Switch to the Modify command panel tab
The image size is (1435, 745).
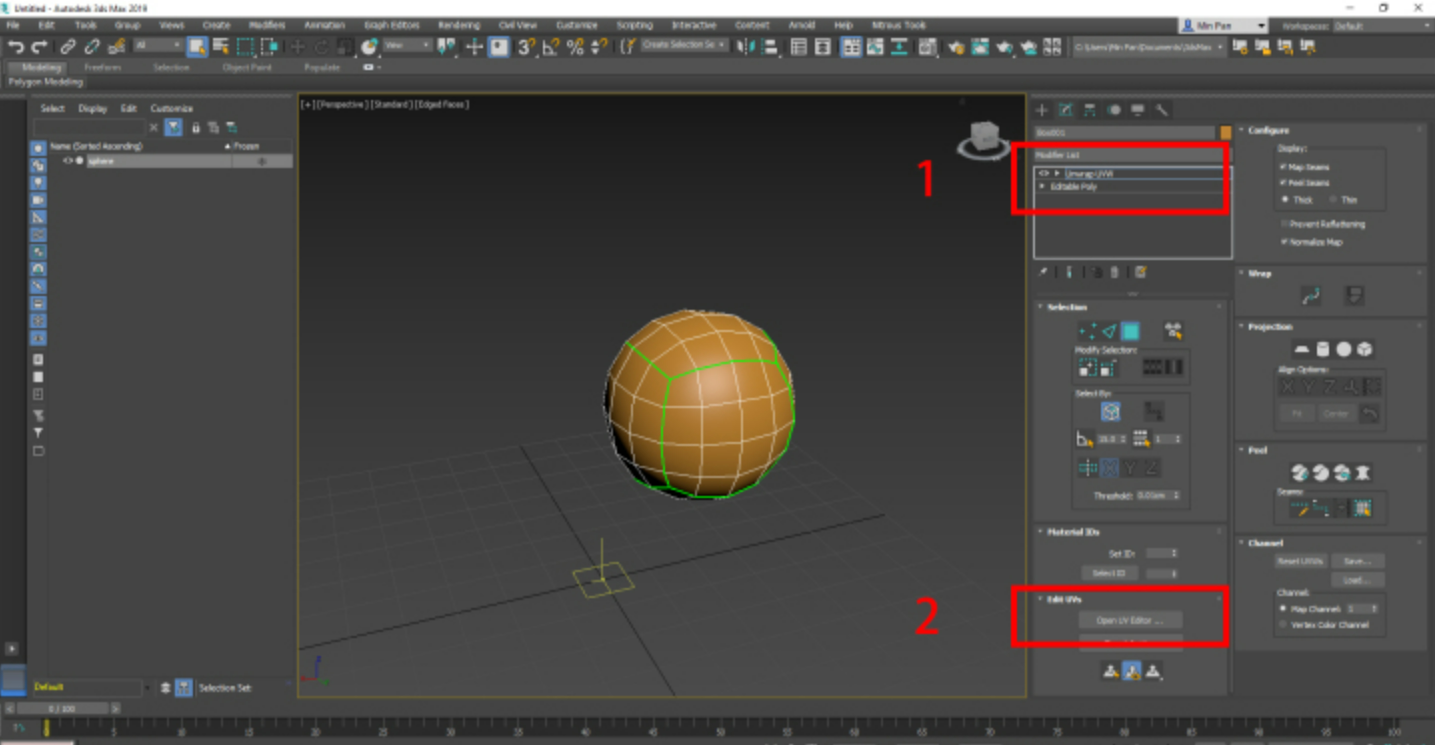[x=1066, y=110]
